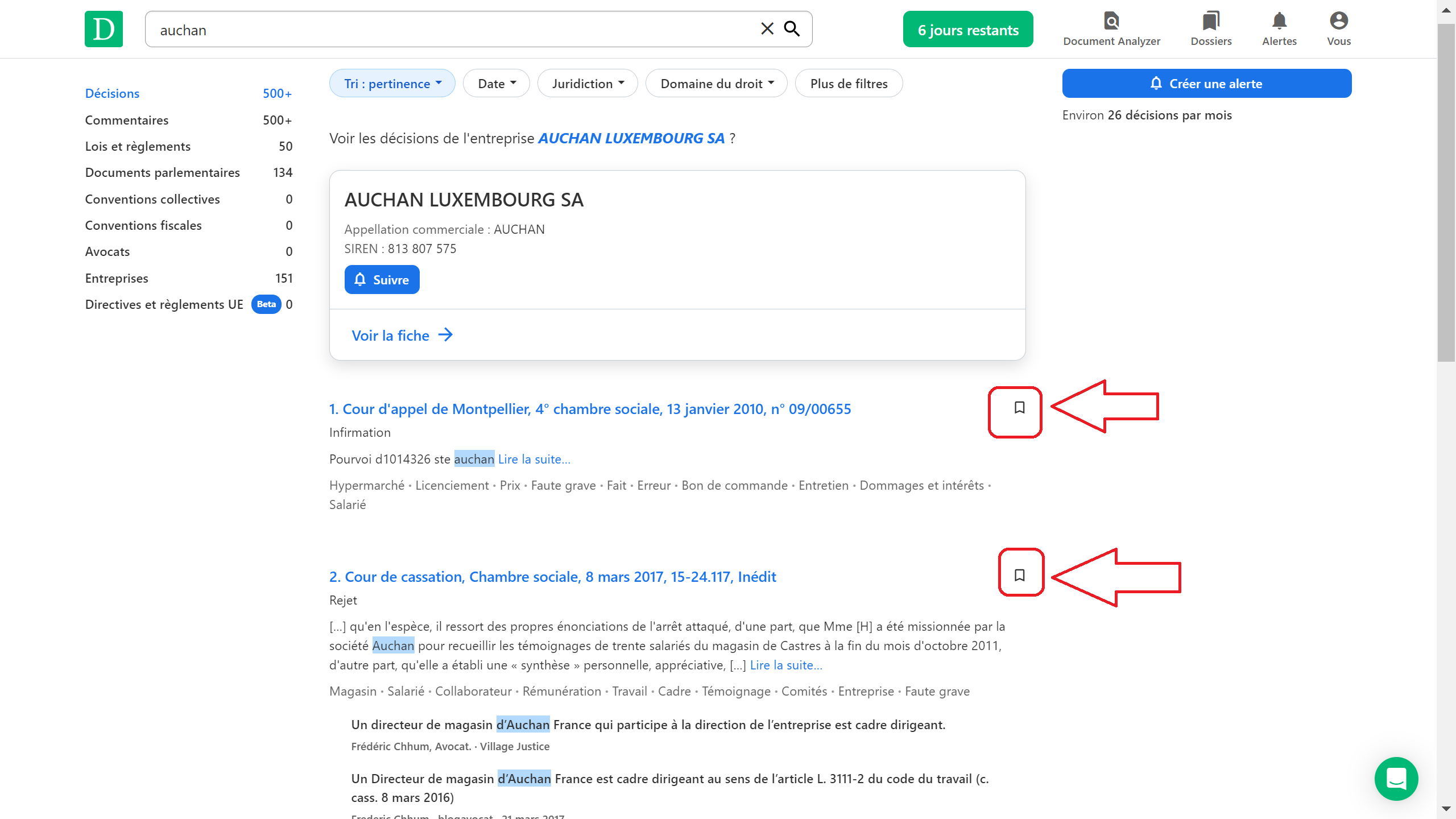Click the Magasin keyword tag
This screenshot has width=1456, height=819.
353,691
